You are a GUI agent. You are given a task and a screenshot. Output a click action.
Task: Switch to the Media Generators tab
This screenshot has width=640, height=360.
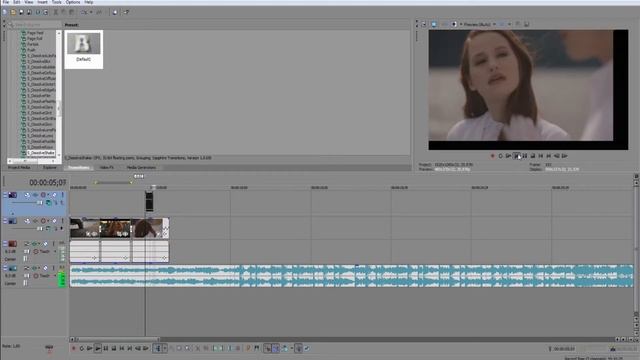(141, 168)
